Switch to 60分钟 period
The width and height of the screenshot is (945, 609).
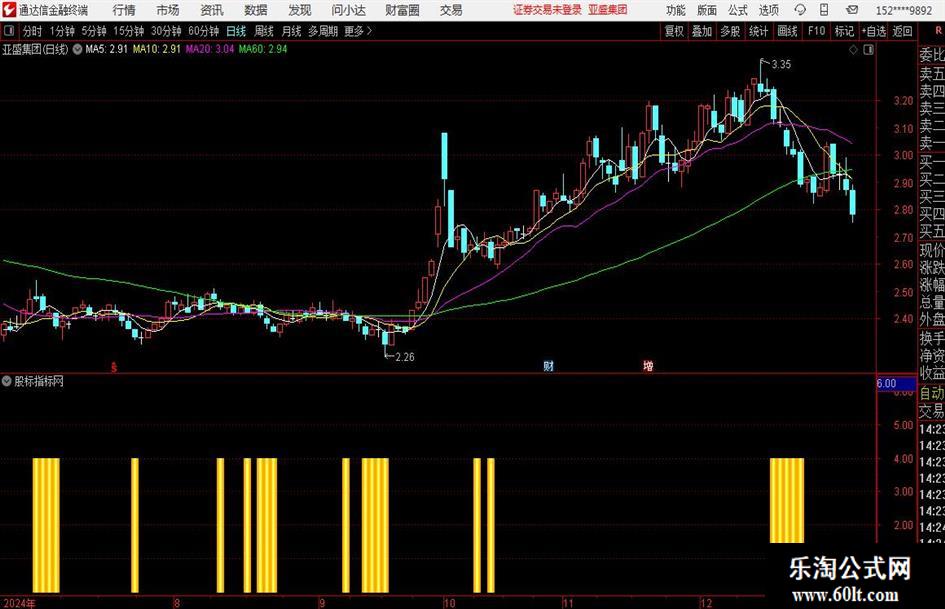click(204, 31)
